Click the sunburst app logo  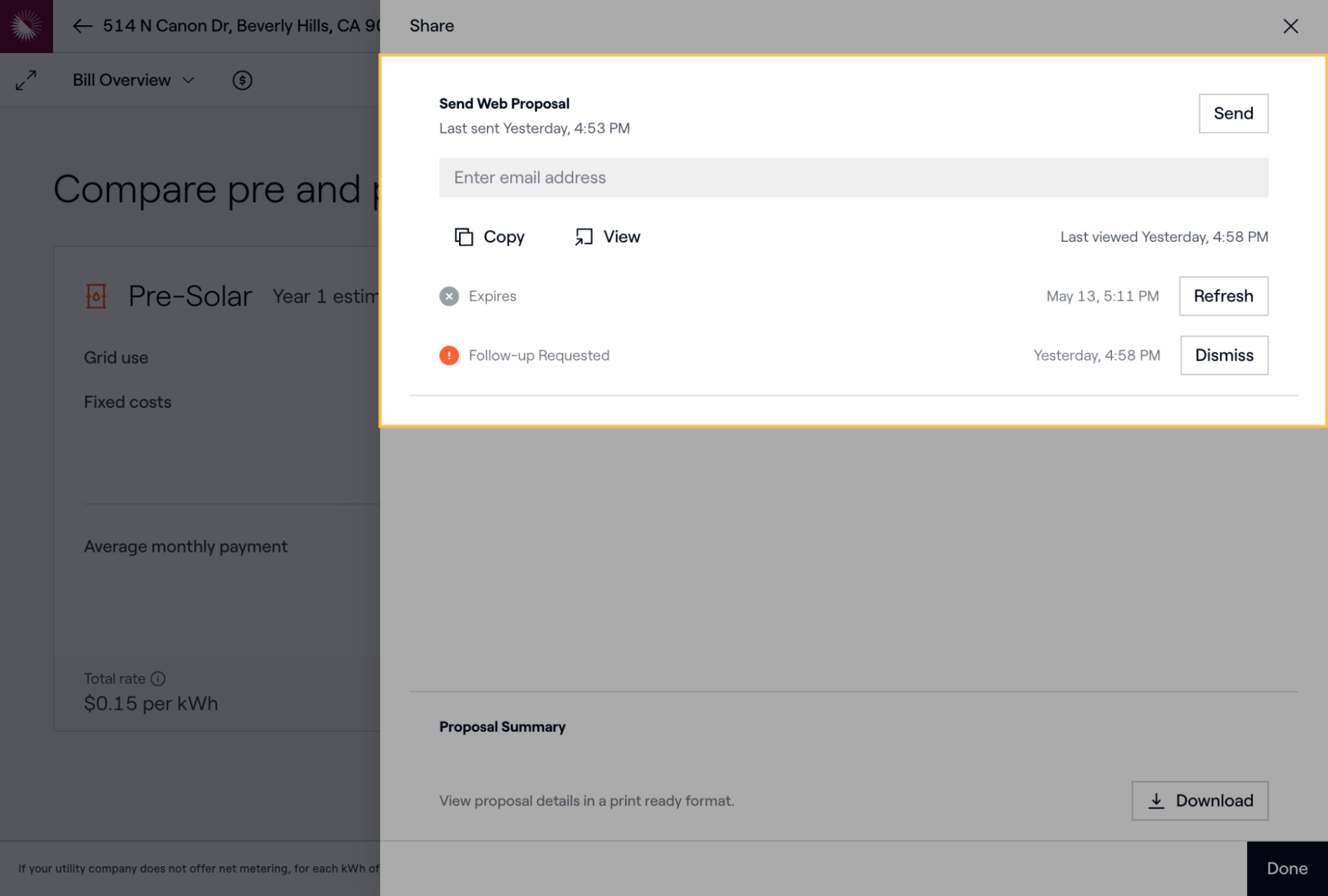26,26
